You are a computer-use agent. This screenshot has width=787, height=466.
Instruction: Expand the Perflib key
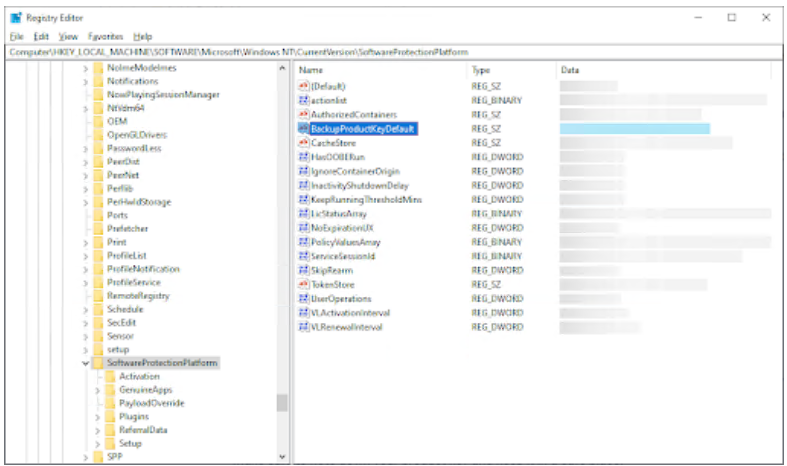coord(86,188)
